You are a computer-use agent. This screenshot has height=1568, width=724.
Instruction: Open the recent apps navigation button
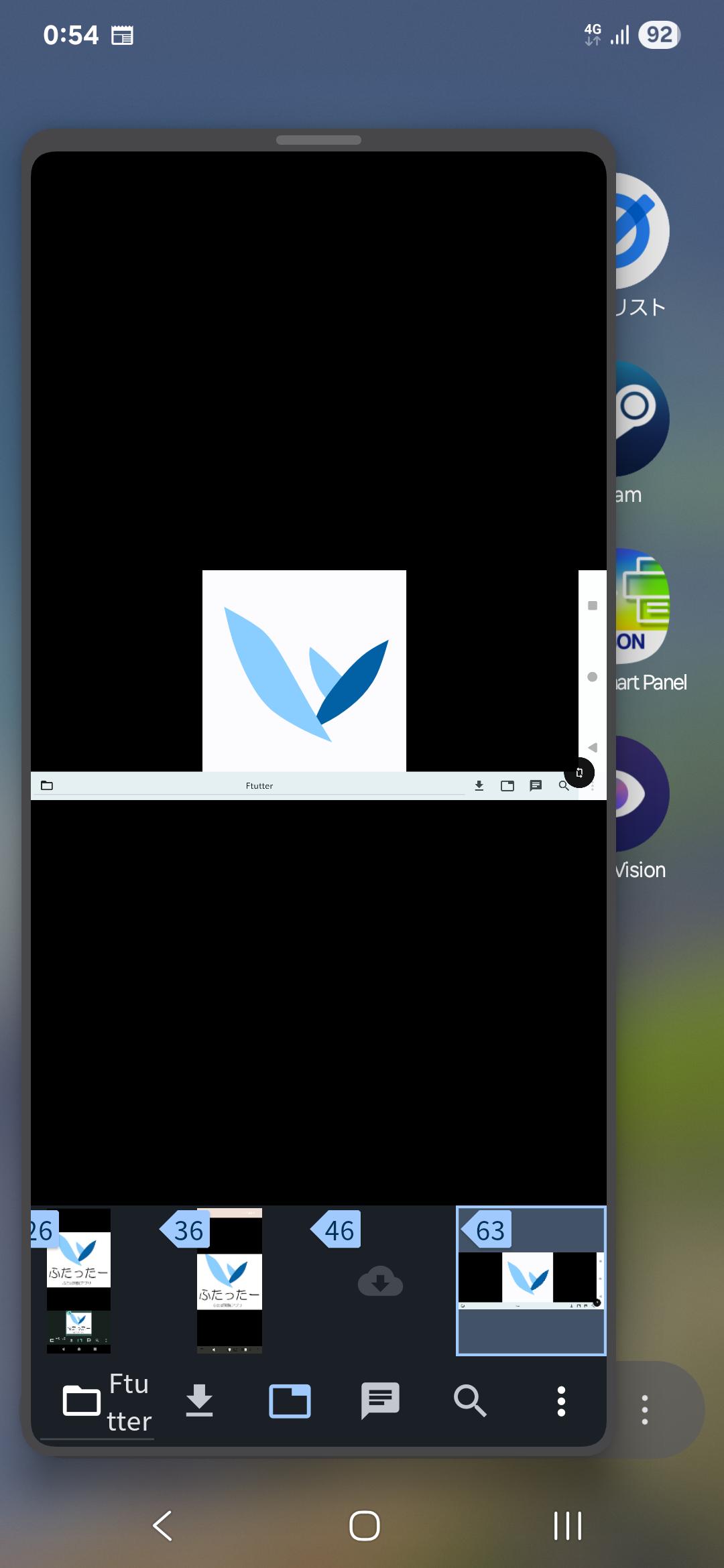coord(567,1526)
